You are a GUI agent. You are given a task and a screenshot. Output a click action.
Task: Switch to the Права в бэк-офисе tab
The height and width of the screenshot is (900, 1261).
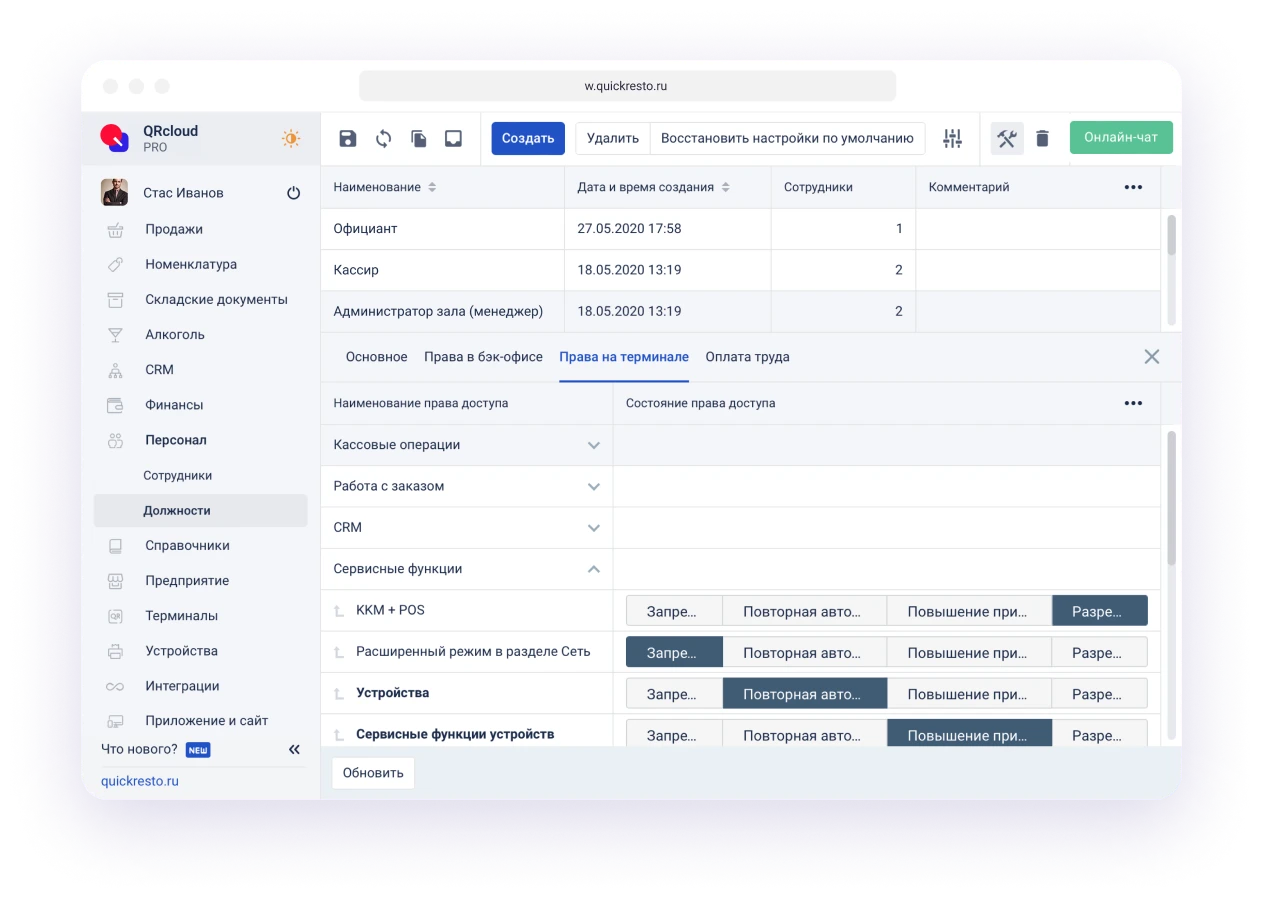click(x=483, y=357)
